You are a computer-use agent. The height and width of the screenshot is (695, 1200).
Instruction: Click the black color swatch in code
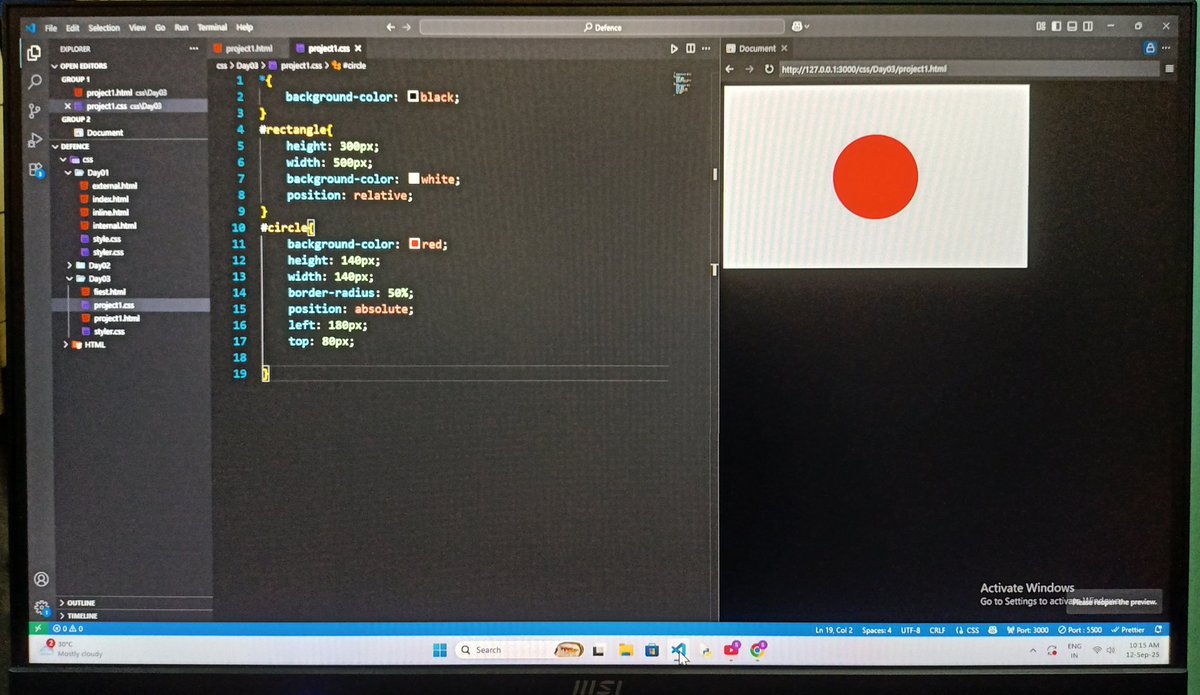tap(413, 97)
